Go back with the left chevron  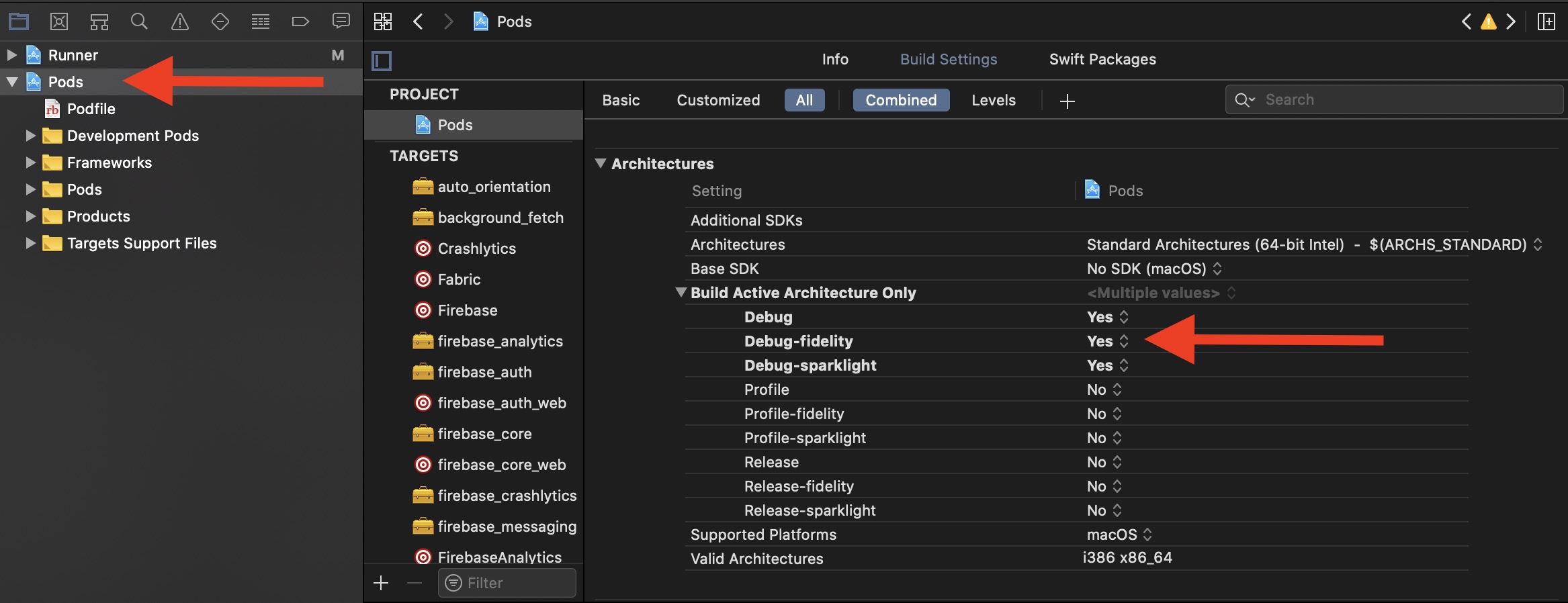click(418, 21)
